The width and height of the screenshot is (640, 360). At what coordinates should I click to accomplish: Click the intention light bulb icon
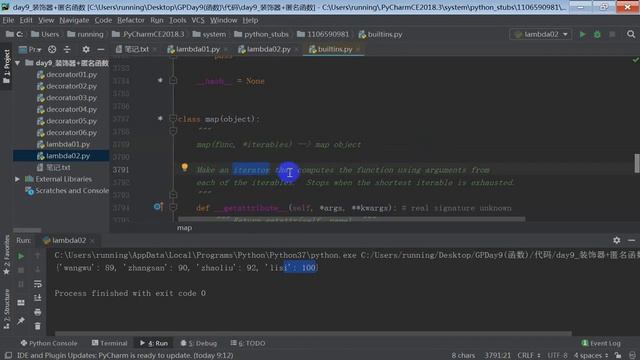coord(184,167)
